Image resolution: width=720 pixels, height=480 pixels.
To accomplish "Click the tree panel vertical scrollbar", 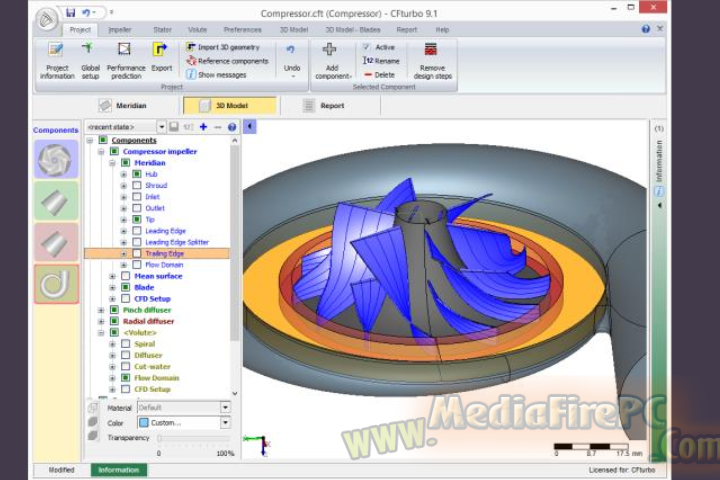I will pos(235,243).
